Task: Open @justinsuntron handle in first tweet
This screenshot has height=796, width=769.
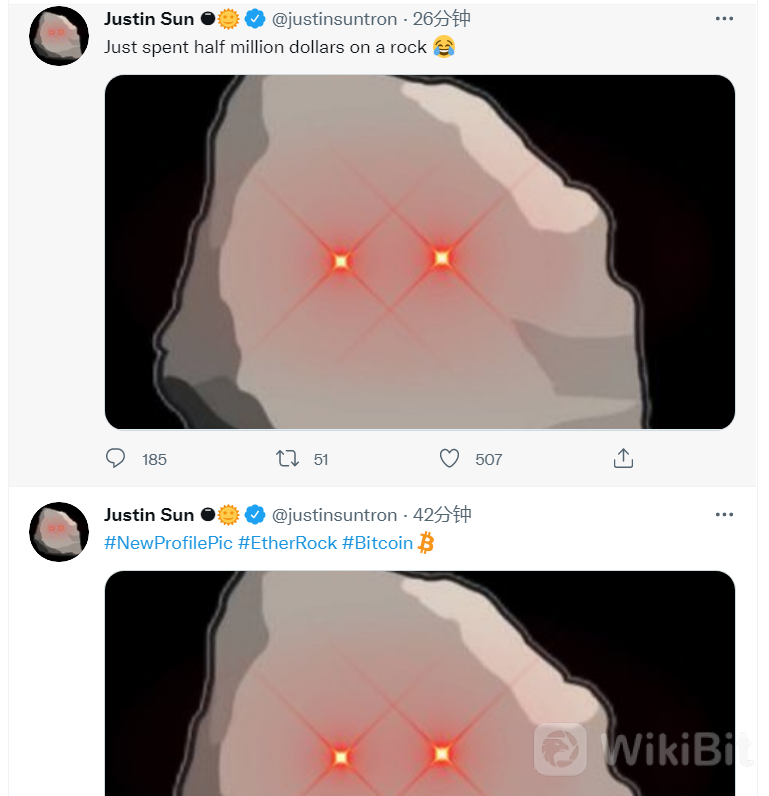Action: click(x=335, y=19)
